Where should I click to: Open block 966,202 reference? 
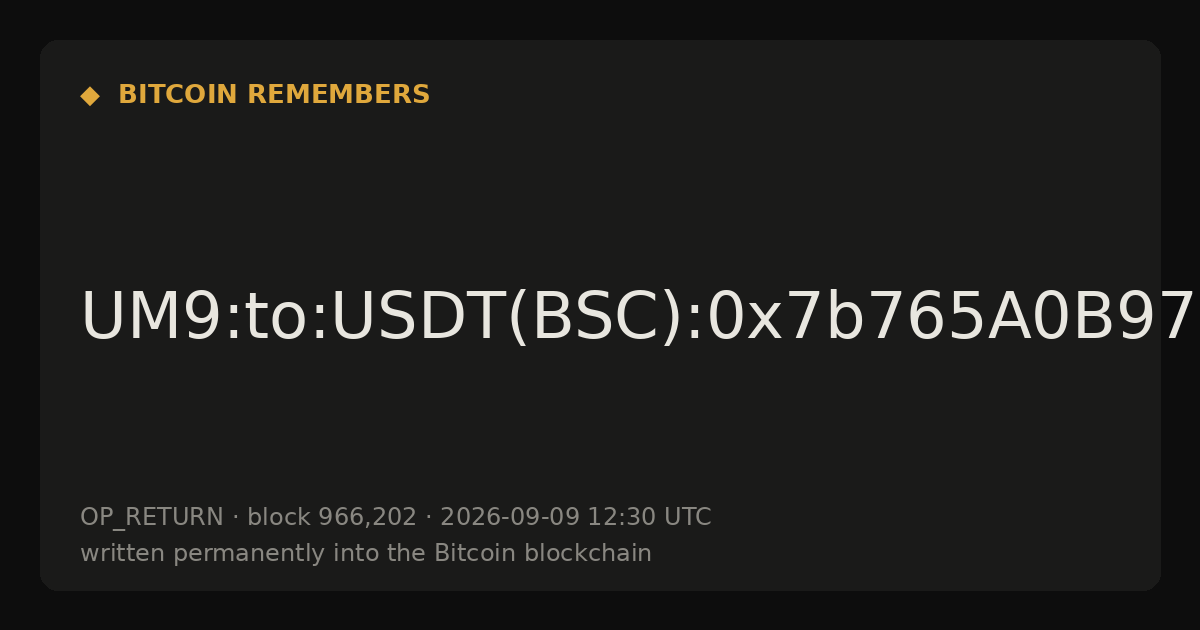pos(332,518)
